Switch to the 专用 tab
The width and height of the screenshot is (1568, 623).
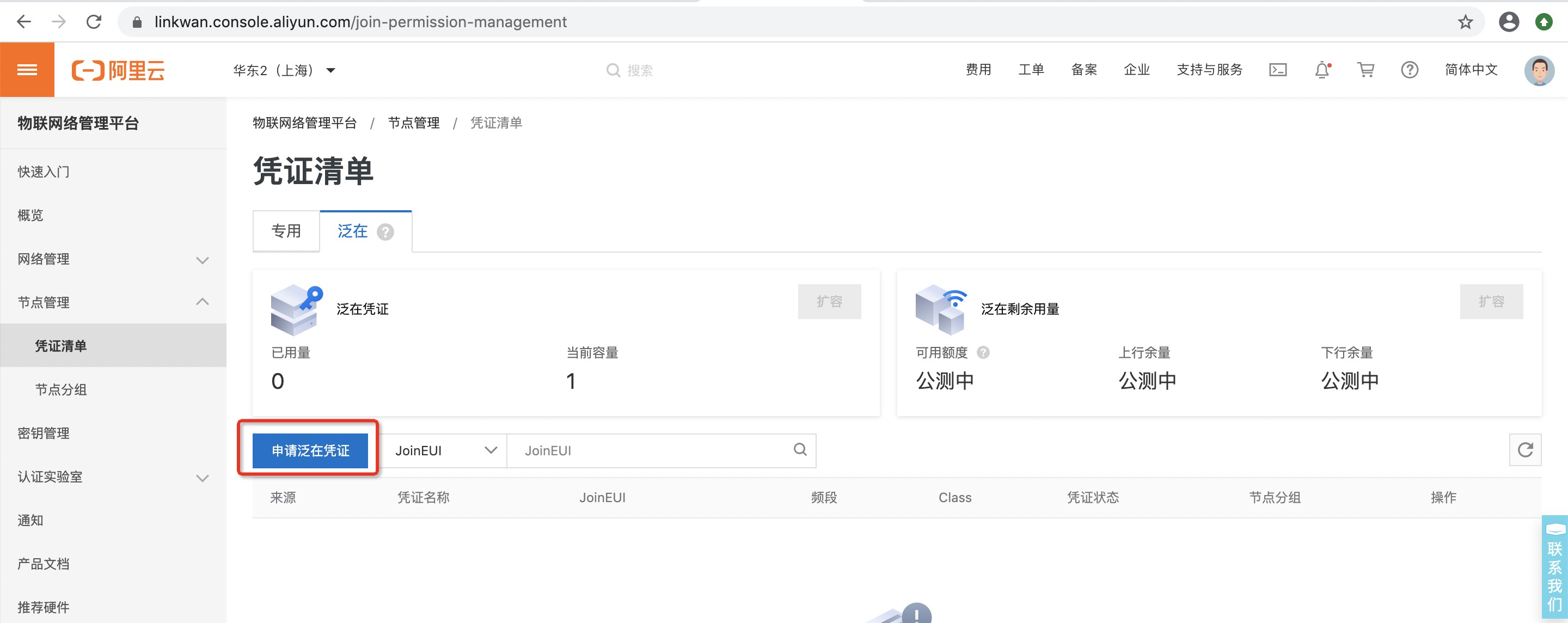(286, 231)
